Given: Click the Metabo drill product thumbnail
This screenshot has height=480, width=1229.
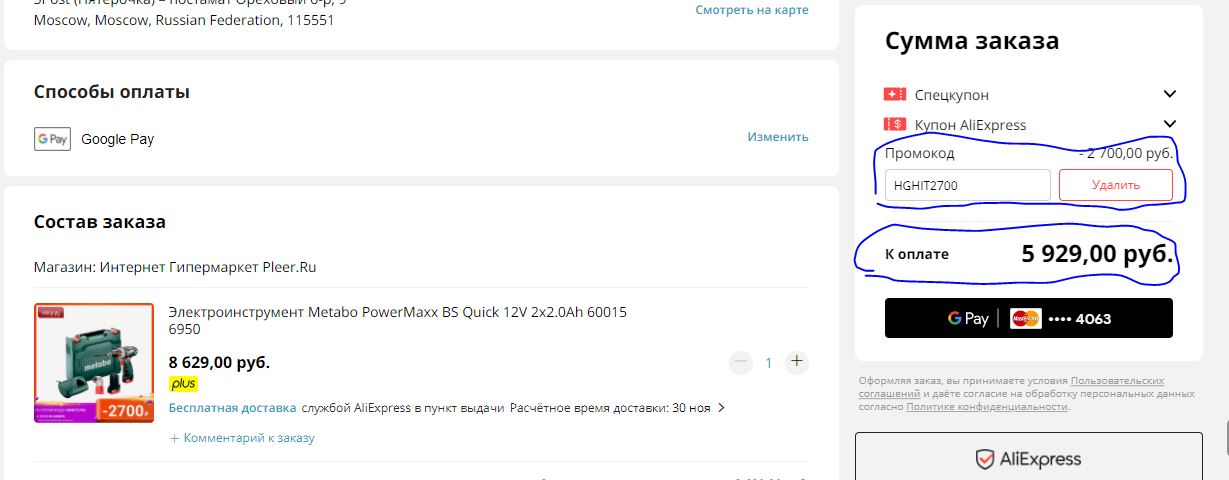Looking at the screenshot, I should [94, 363].
